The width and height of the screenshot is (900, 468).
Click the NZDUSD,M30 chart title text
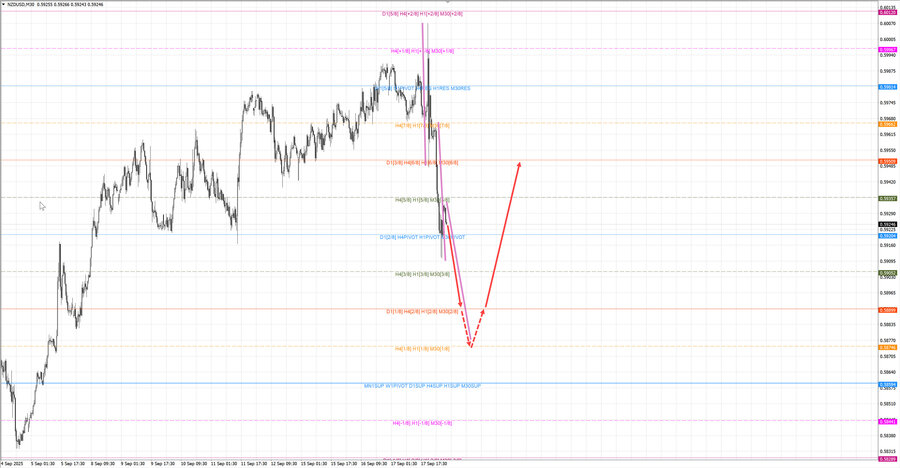tap(20, 4)
